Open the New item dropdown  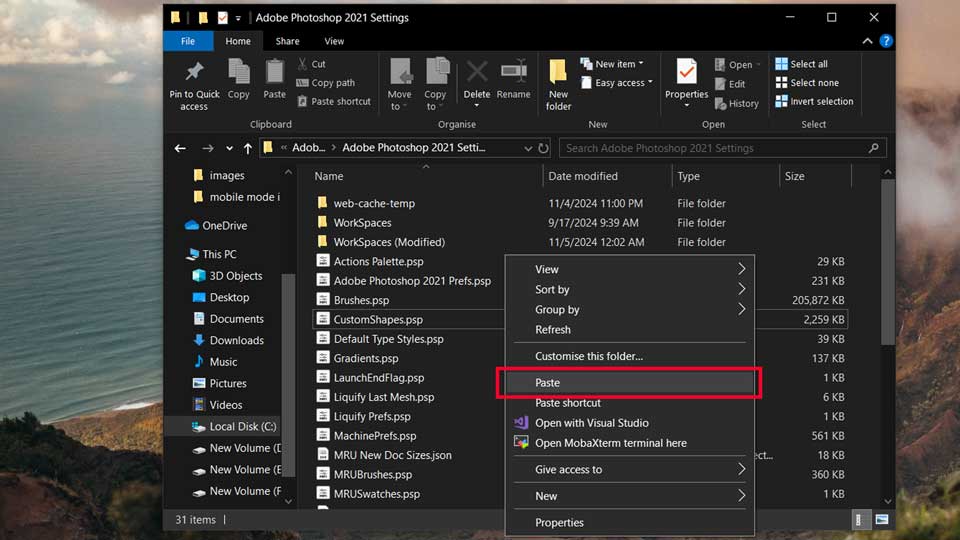(612, 64)
